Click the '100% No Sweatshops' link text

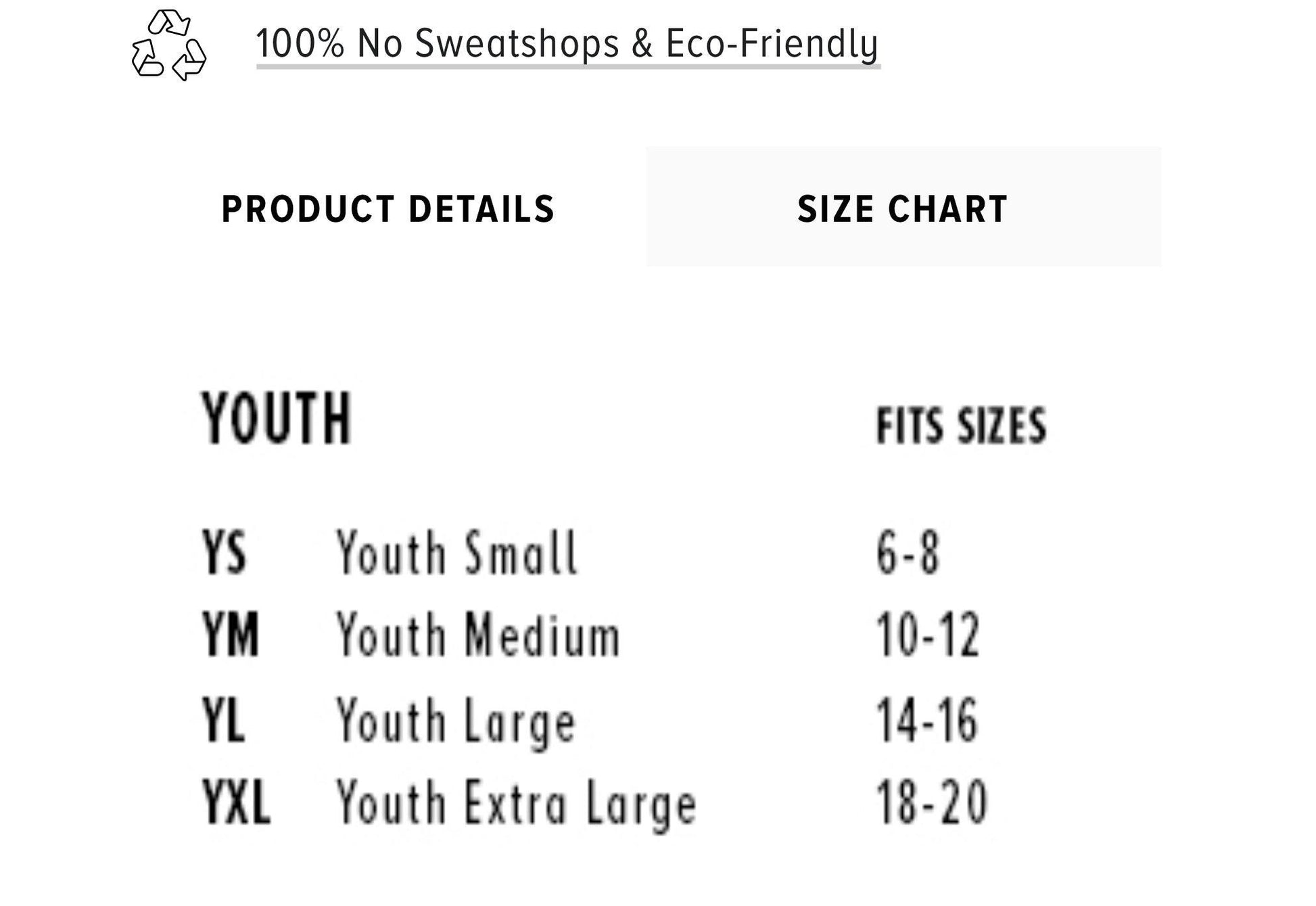pos(436,44)
